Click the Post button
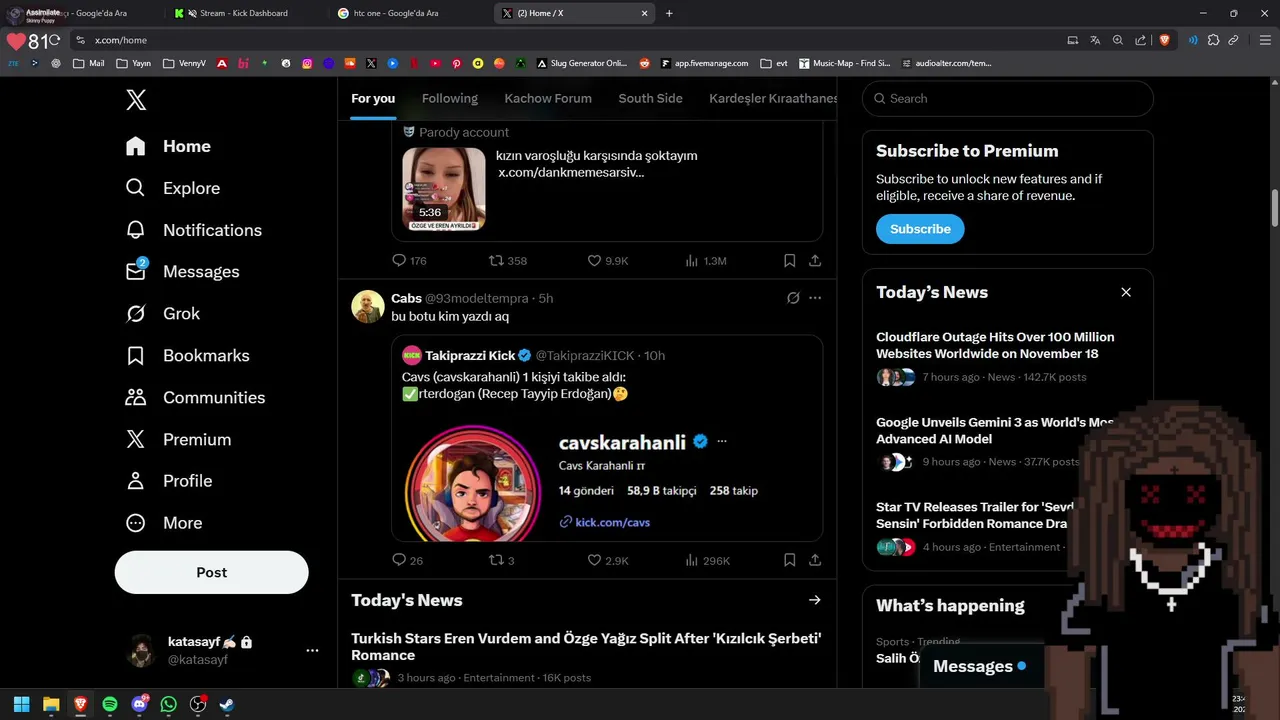 [211, 572]
